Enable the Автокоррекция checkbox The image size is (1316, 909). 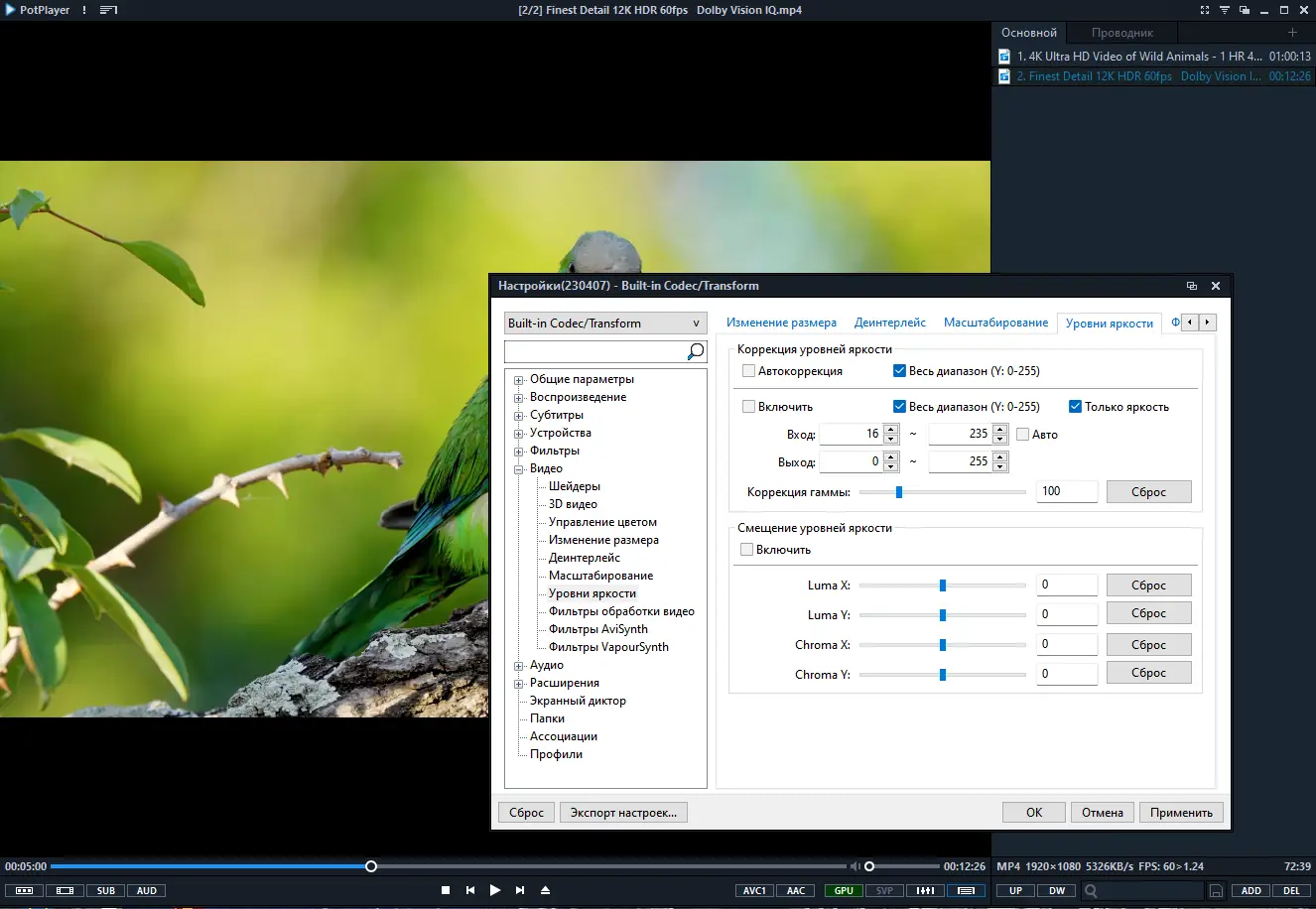pyautogui.click(x=749, y=370)
